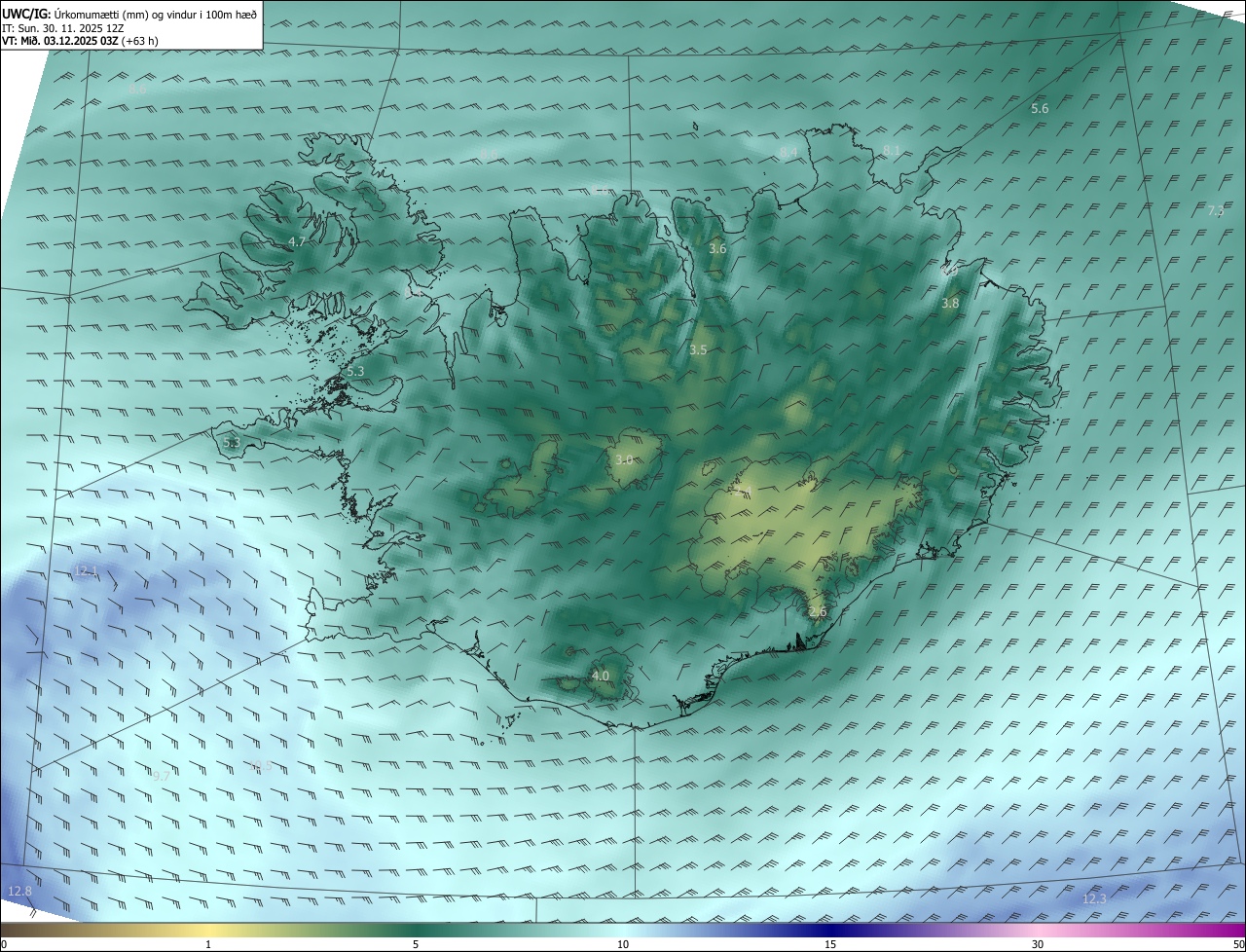Viewport: 1246px width, 952px height.
Task: Click the 3.6 precipitation value
Action: click(x=717, y=249)
